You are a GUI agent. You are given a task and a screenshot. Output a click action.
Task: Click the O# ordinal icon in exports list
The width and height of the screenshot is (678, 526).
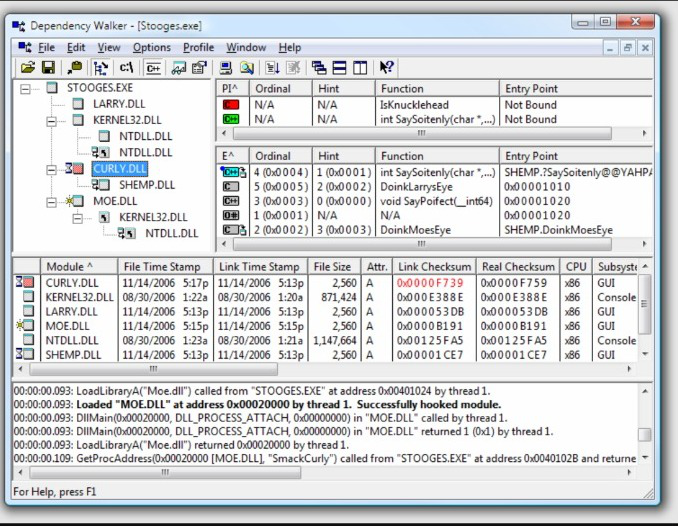pos(230,215)
